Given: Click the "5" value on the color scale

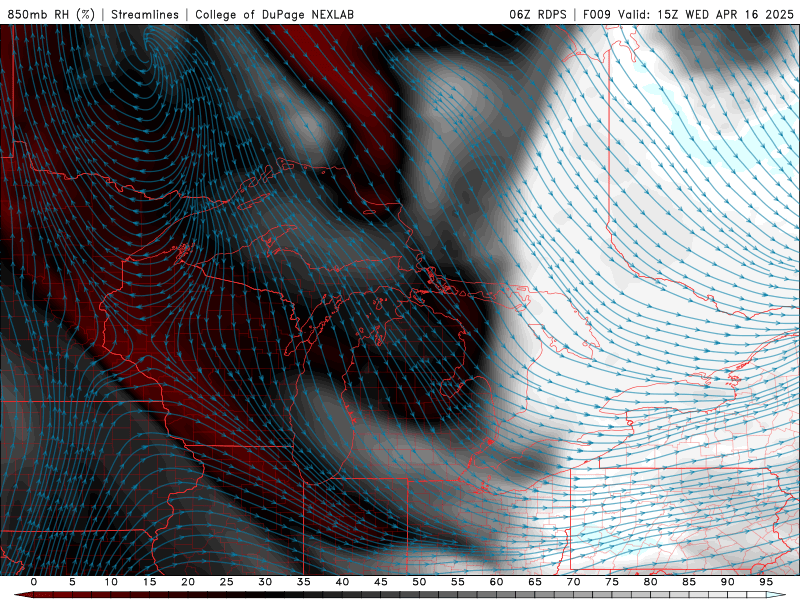Looking at the screenshot, I should [x=72, y=582].
